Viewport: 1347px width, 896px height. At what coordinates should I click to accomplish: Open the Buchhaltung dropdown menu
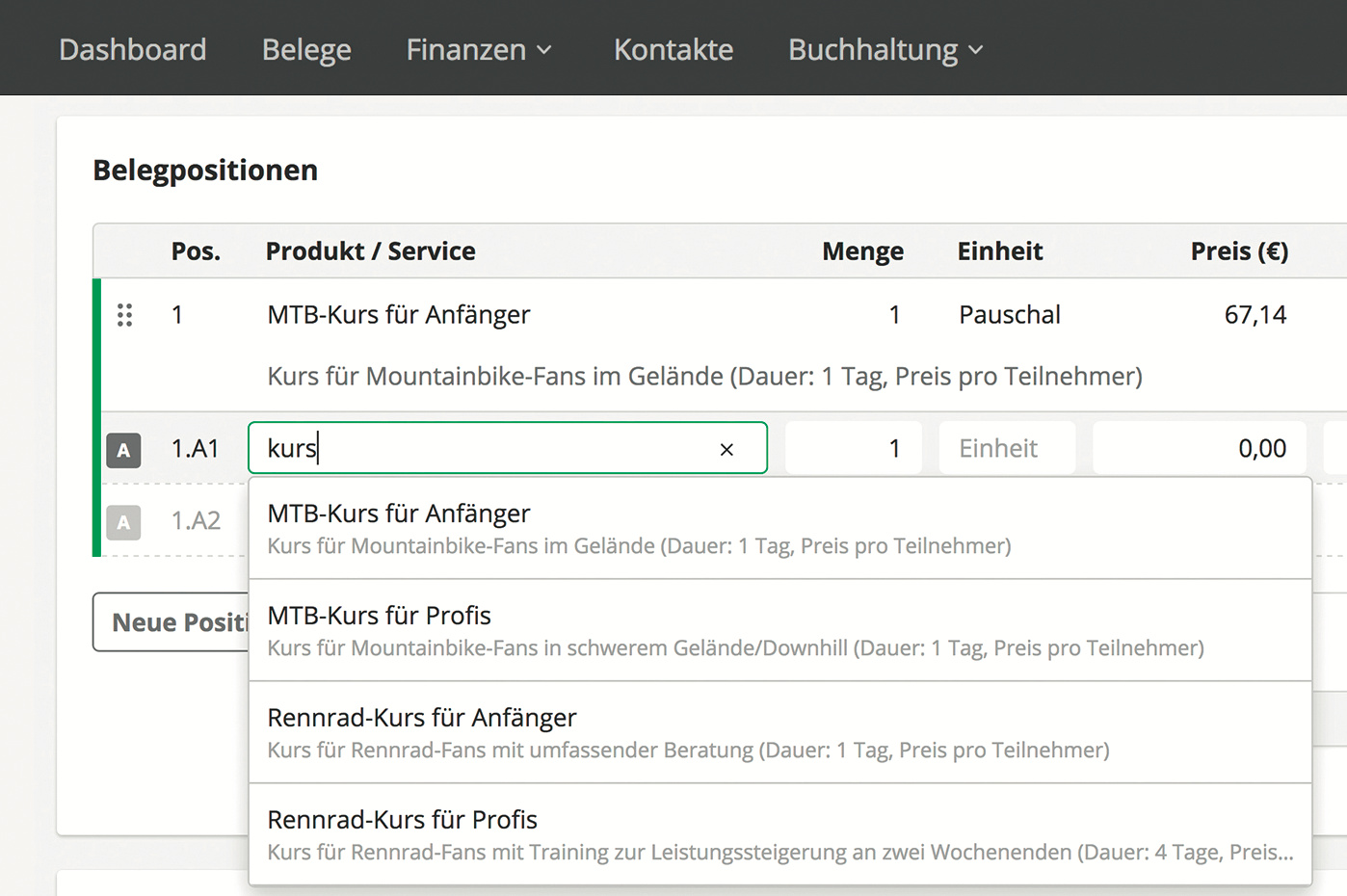885,49
